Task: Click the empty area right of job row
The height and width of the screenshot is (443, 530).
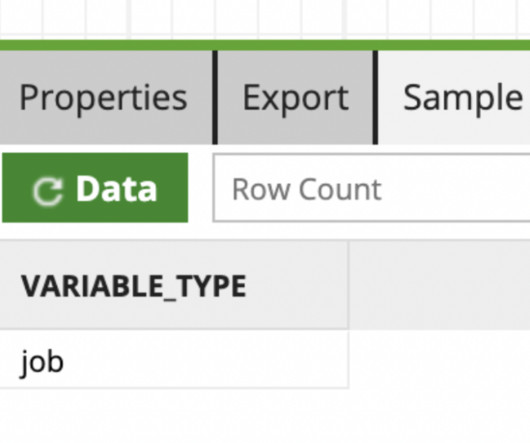Action: pos(439,360)
